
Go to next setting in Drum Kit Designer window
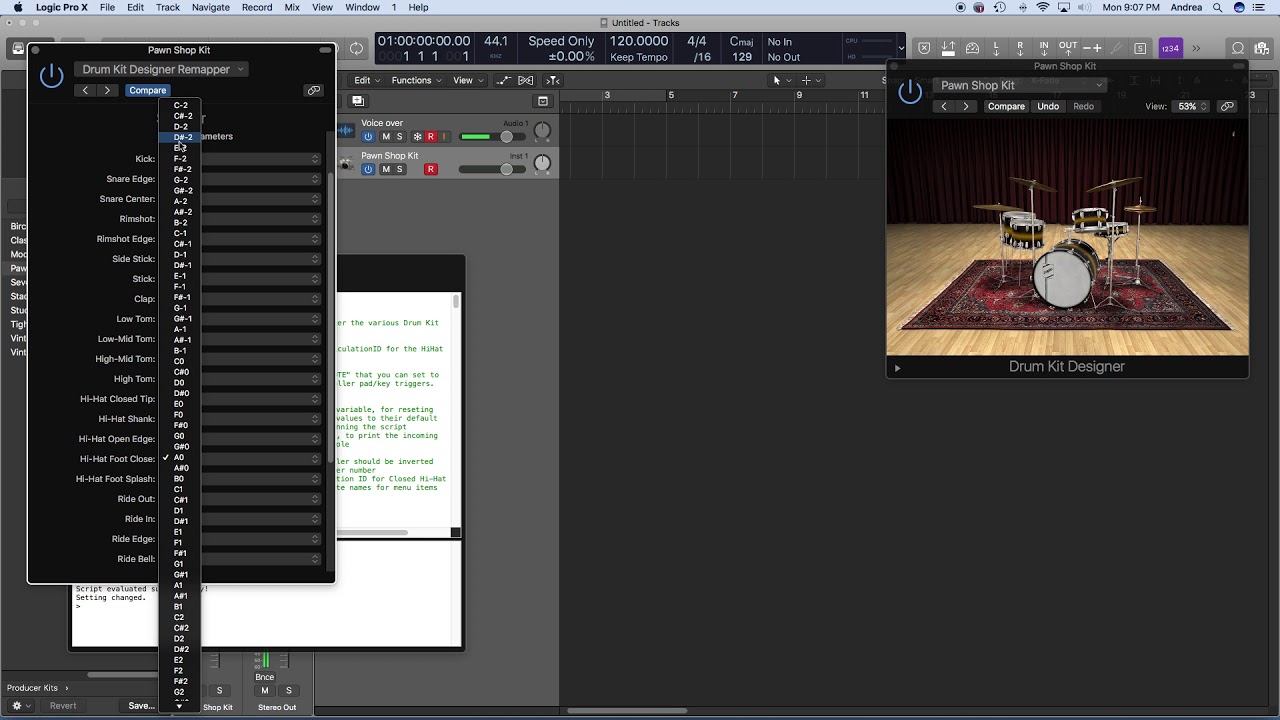click(965, 106)
